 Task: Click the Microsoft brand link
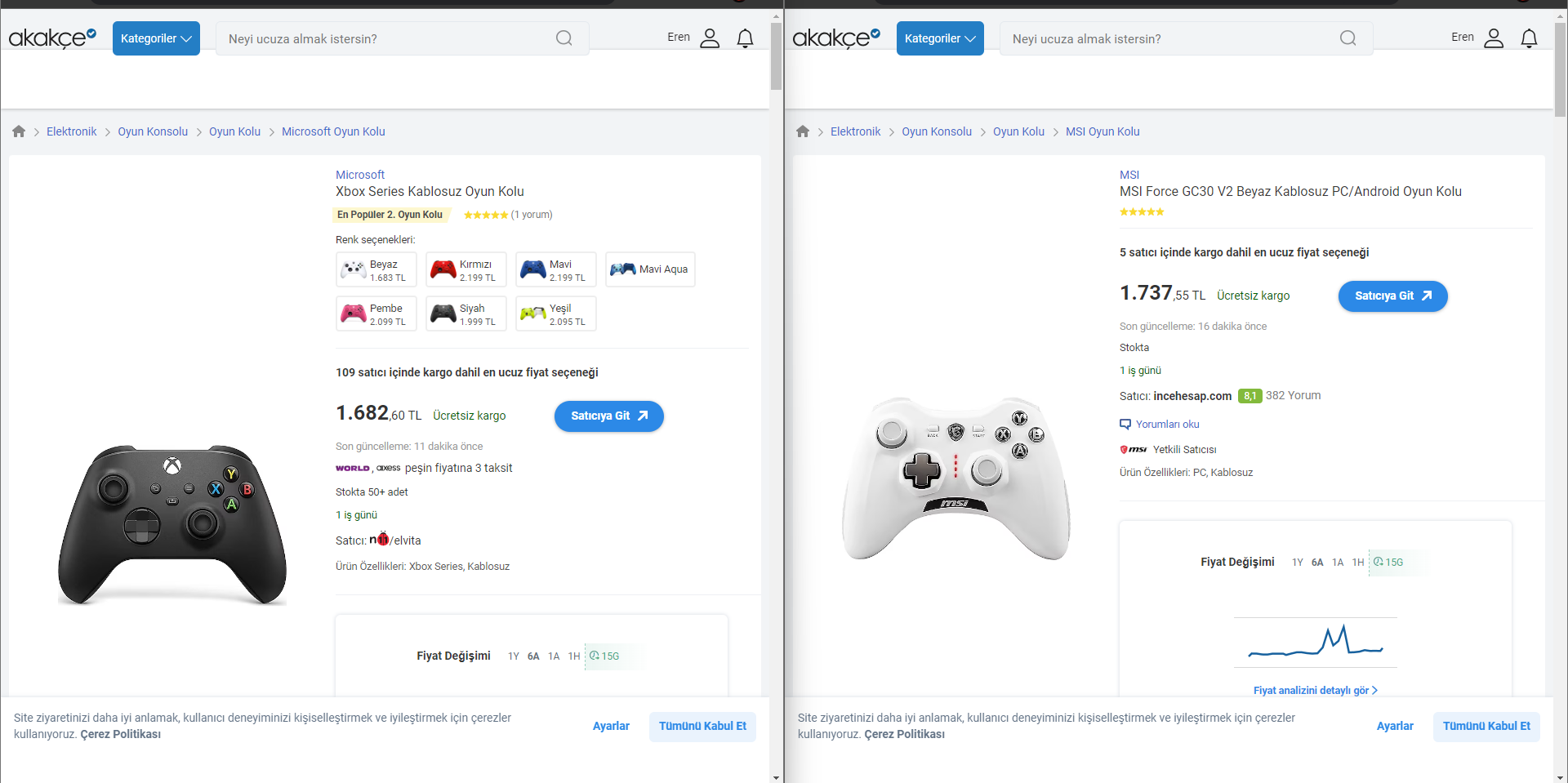click(x=360, y=175)
